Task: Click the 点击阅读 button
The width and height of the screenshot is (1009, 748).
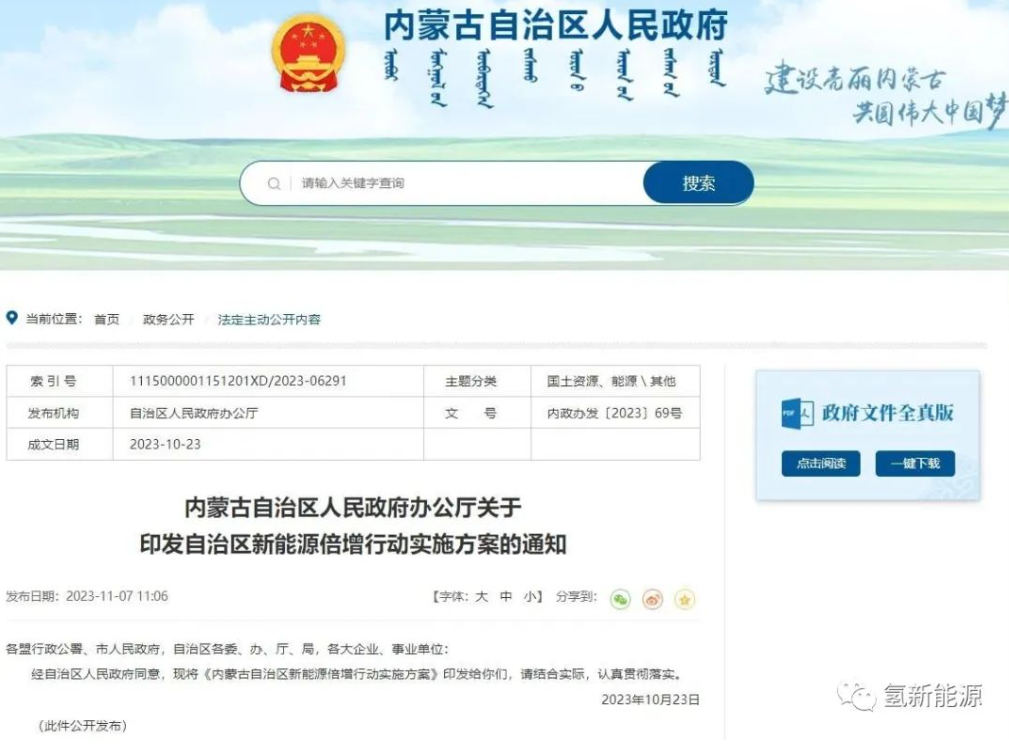Action: coord(820,464)
